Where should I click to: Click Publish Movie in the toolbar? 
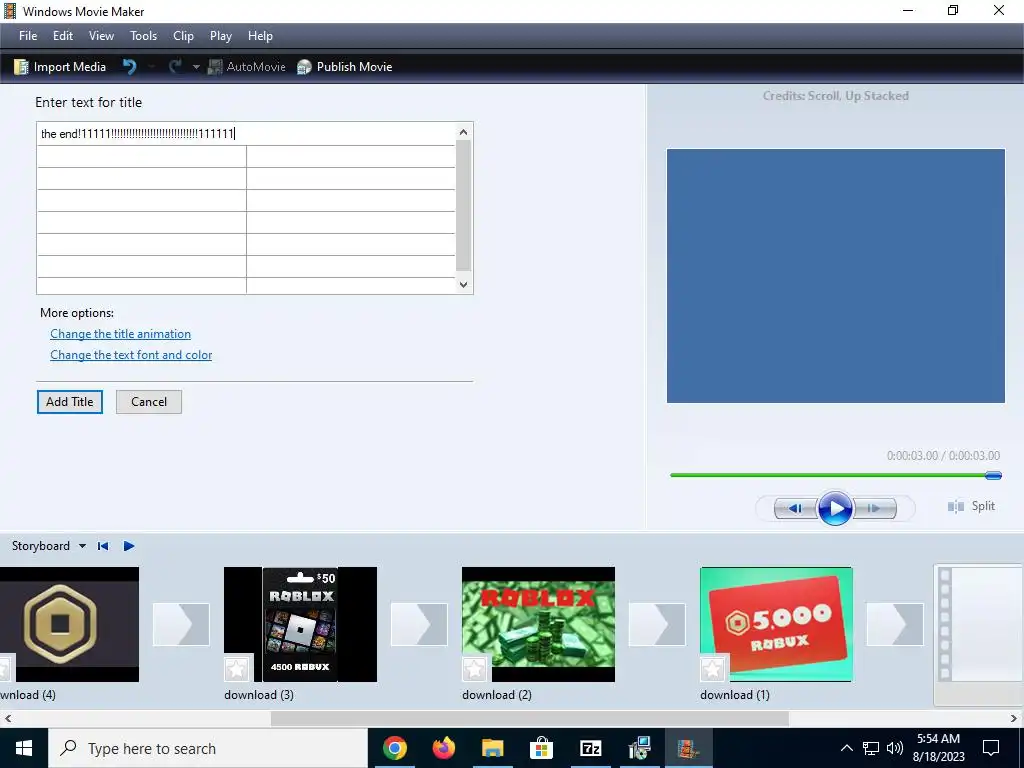[x=344, y=67]
